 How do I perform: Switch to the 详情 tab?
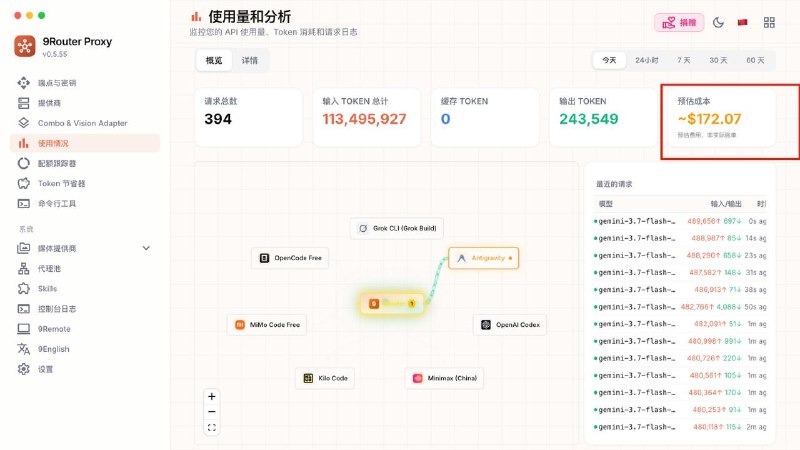point(249,60)
